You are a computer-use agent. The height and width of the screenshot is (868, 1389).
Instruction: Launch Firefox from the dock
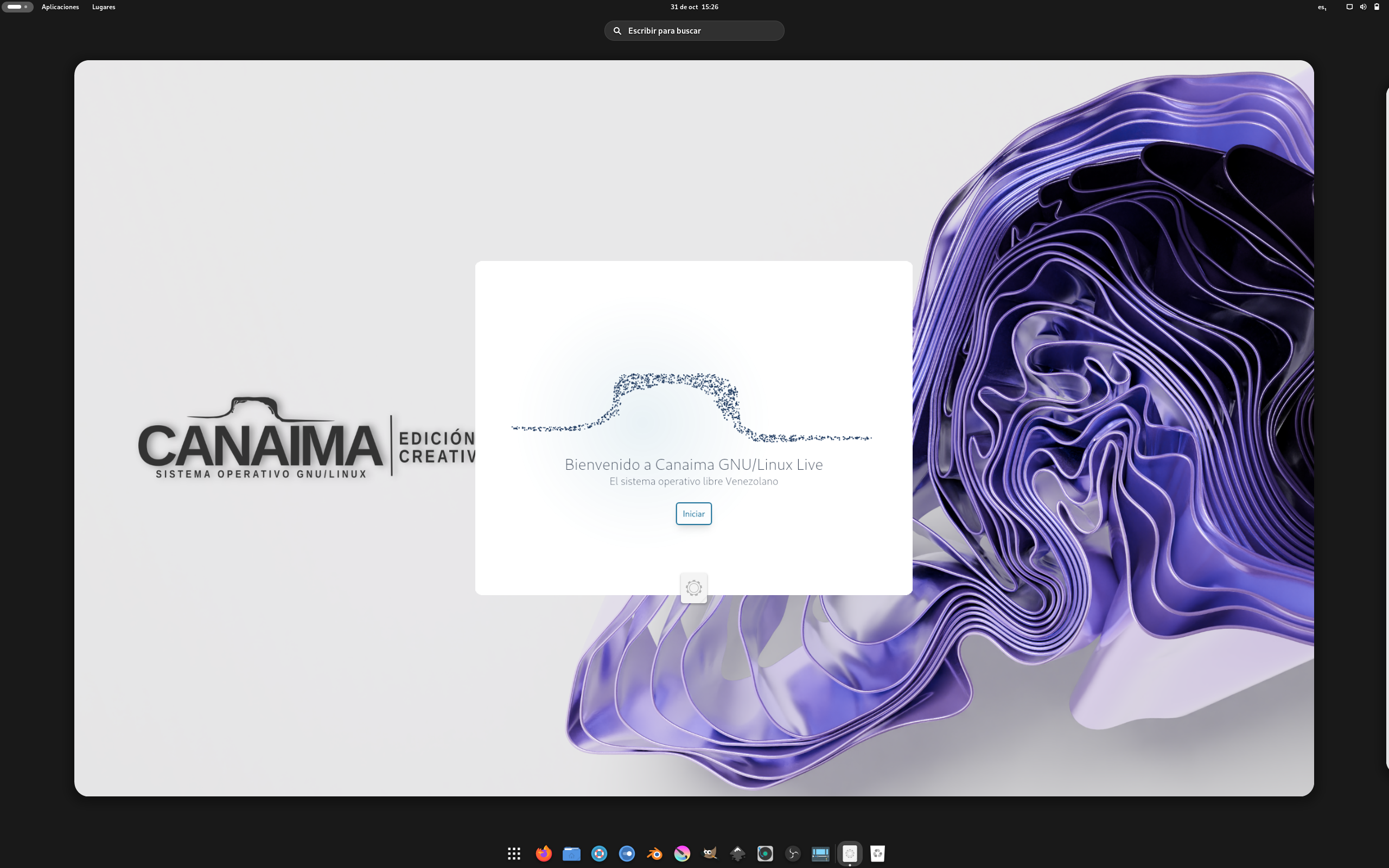click(x=544, y=853)
